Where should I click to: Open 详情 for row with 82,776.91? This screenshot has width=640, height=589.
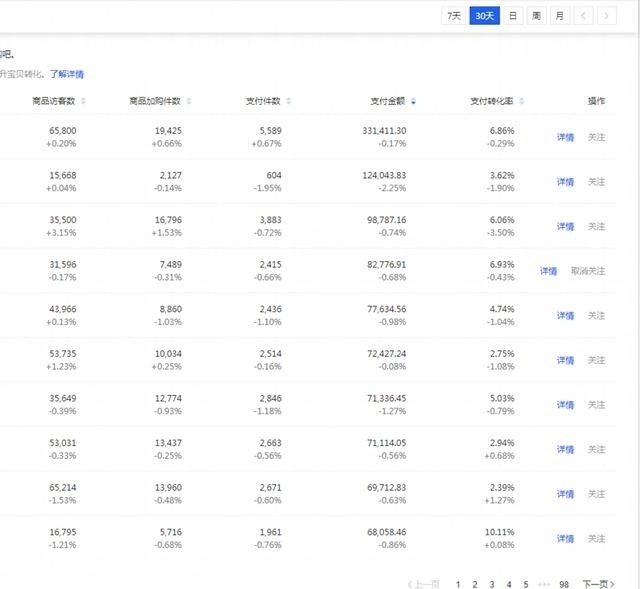tap(548, 271)
